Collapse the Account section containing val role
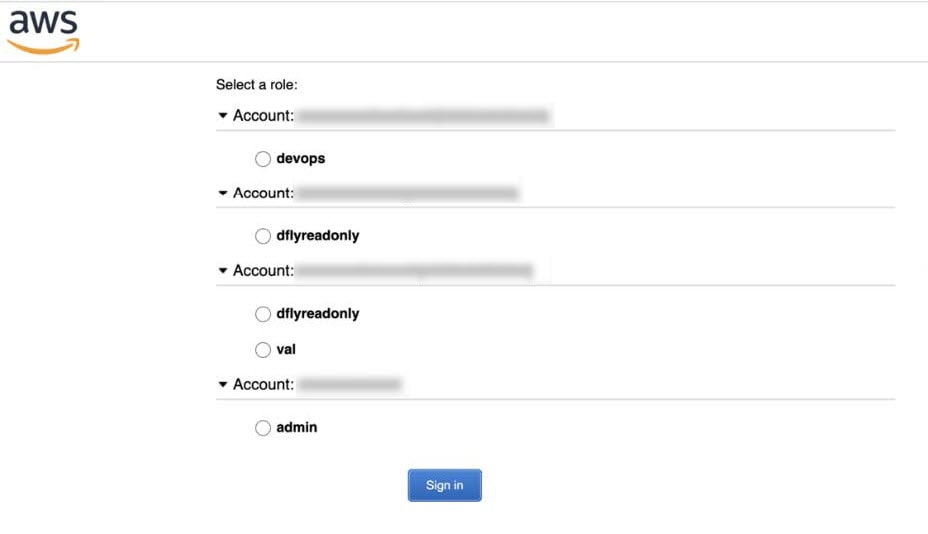The height and width of the screenshot is (534, 928). 223,271
